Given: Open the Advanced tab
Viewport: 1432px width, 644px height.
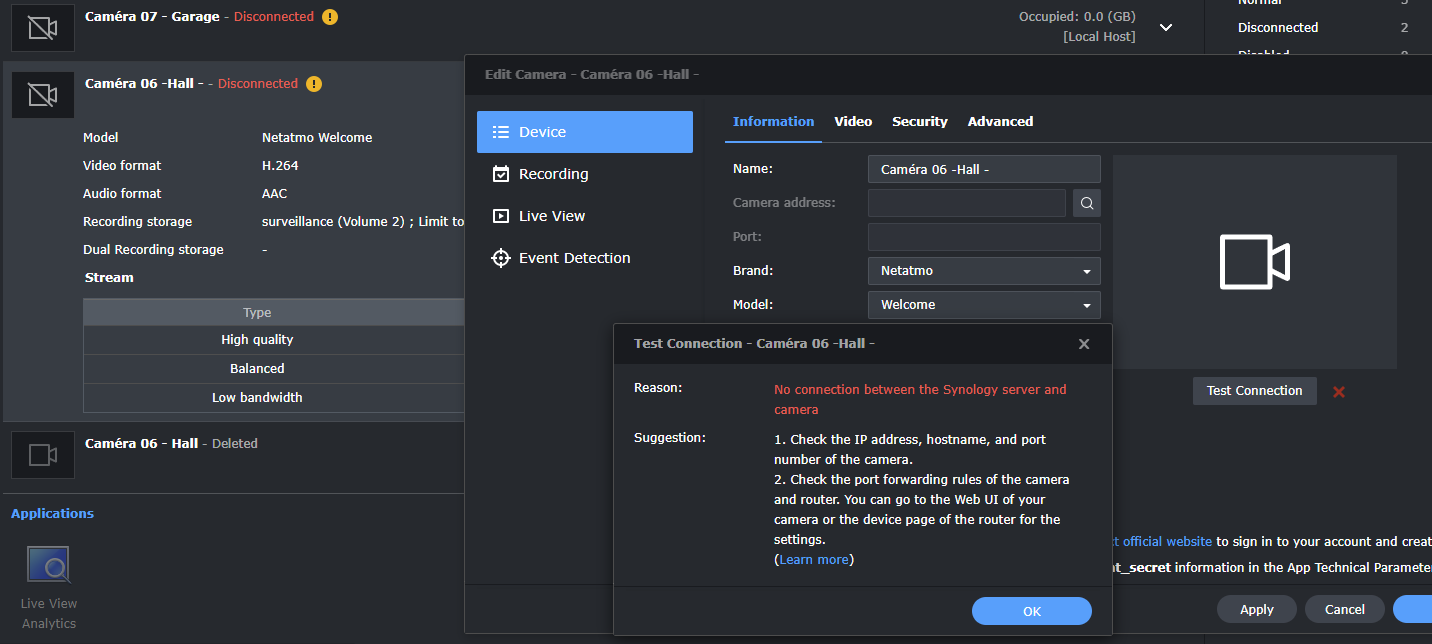Looking at the screenshot, I should [x=1000, y=122].
